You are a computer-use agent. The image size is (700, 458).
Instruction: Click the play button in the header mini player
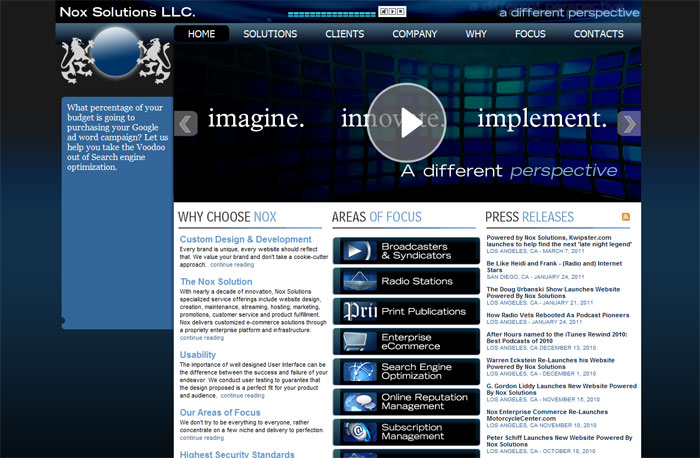pyautogui.click(x=392, y=12)
